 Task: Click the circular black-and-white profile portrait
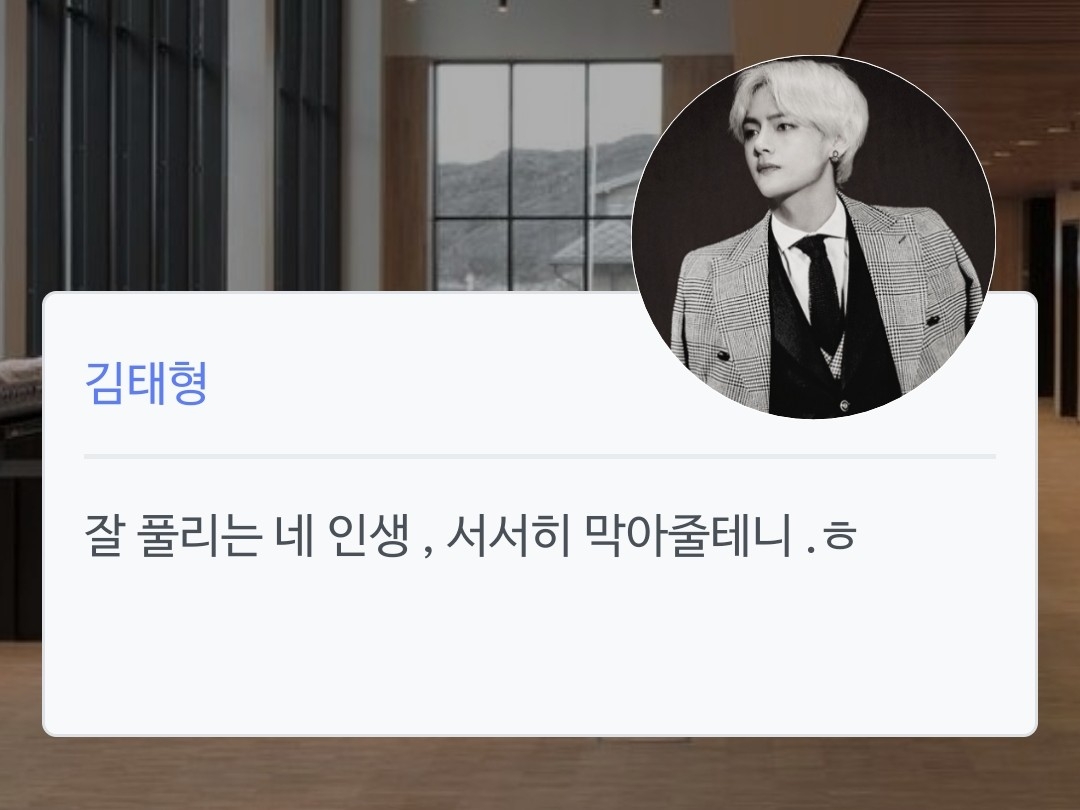pos(813,237)
